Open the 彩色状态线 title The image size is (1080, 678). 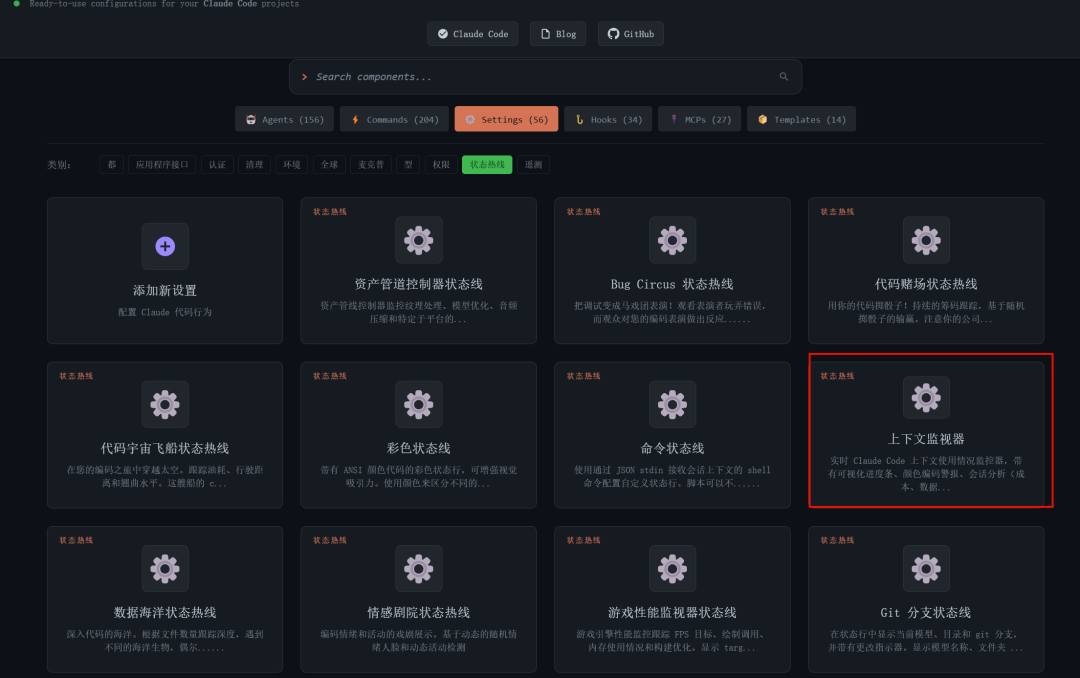[418, 449]
